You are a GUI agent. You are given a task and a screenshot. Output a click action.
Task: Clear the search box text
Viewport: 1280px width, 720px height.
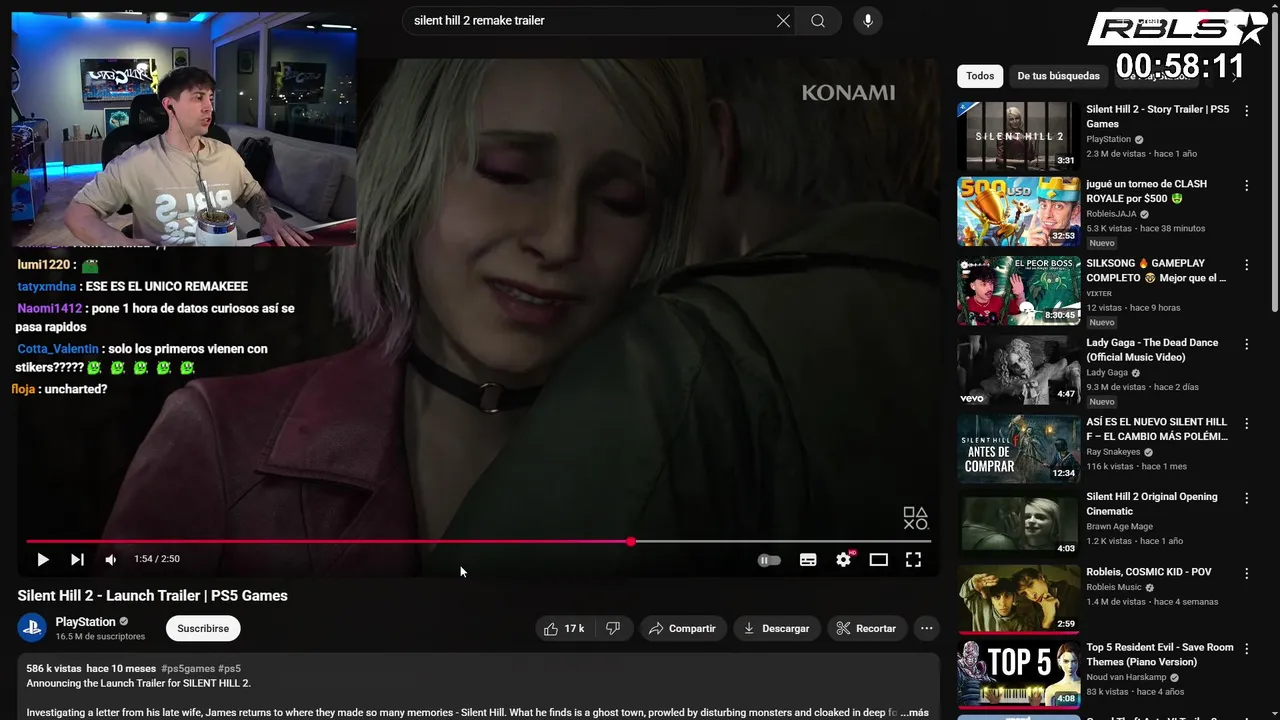click(x=783, y=21)
